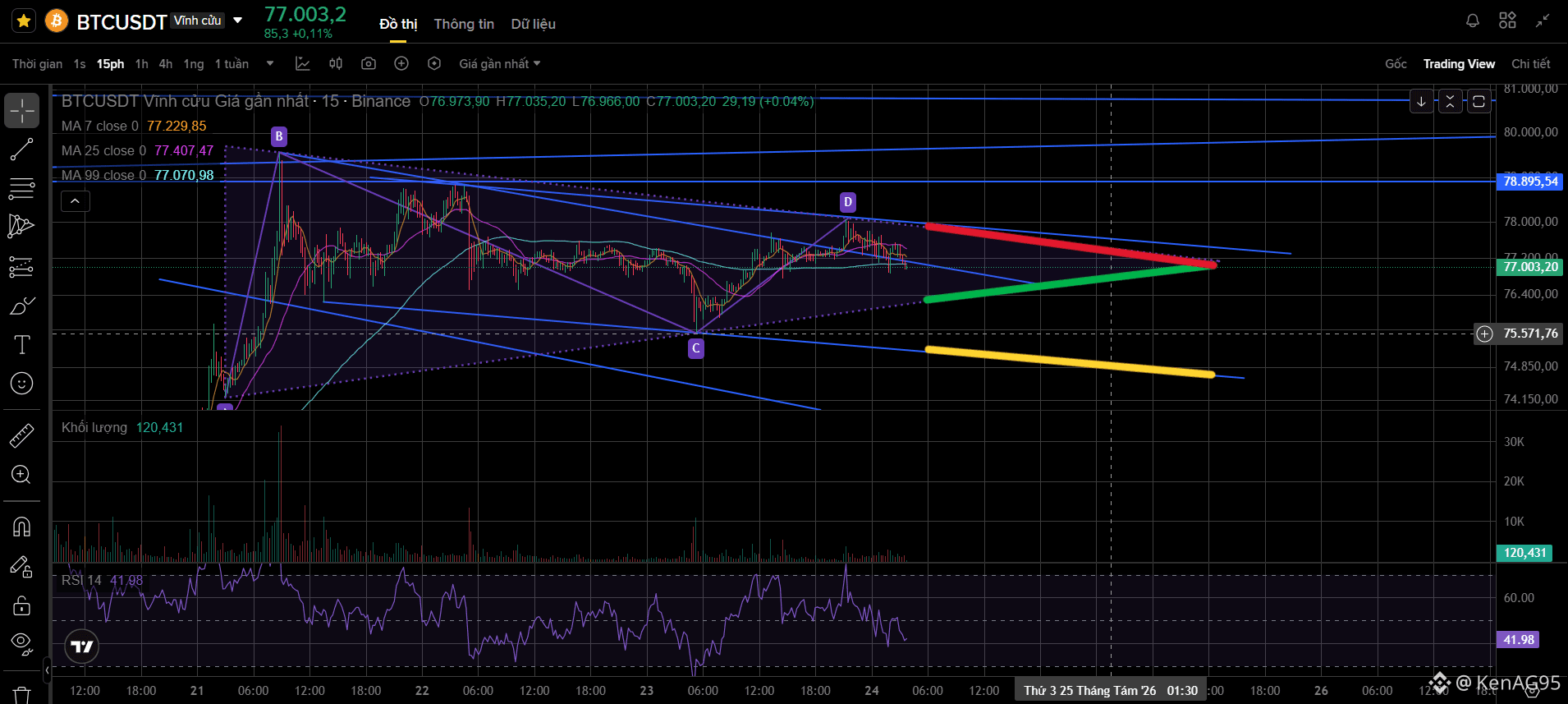Image resolution: width=1568 pixels, height=704 pixels.
Task: Click the Bitcoin coin icon
Action: click(57, 21)
